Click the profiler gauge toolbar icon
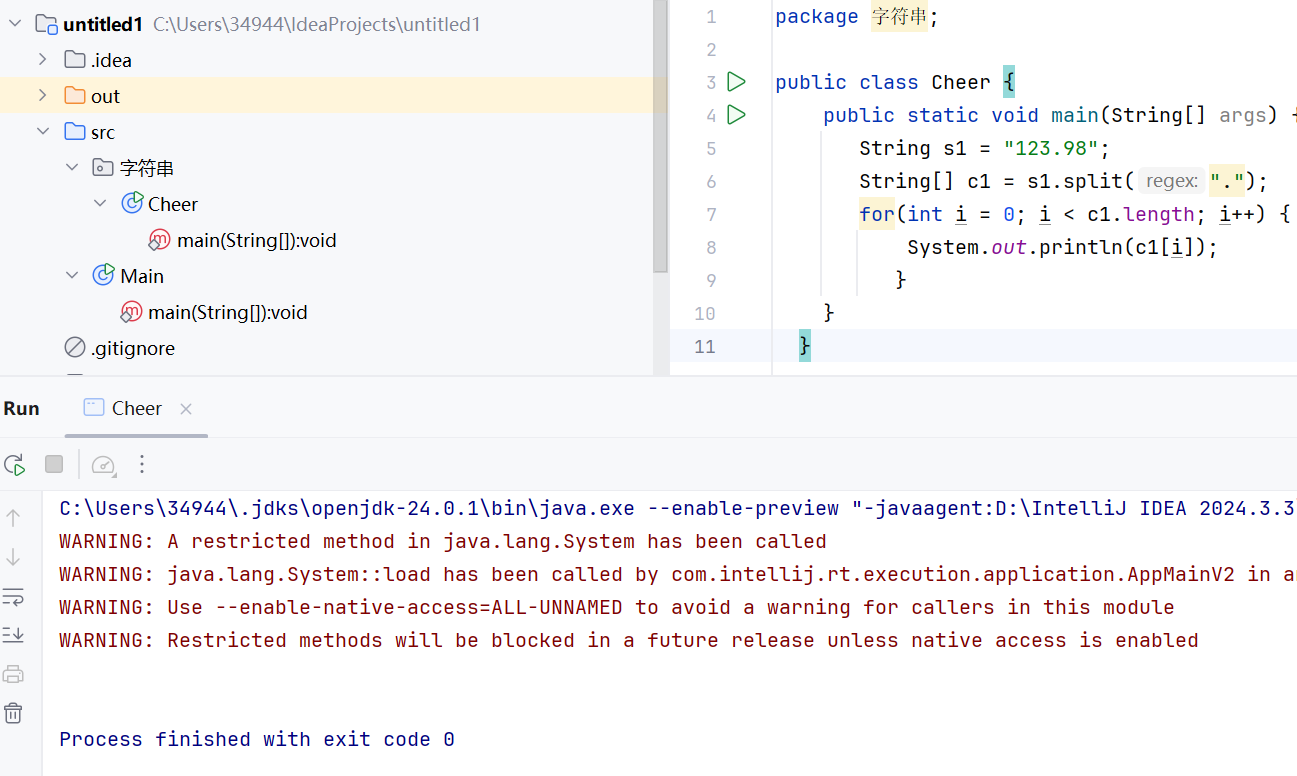The height and width of the screenshot is (776, 1297). click(103, 464)
